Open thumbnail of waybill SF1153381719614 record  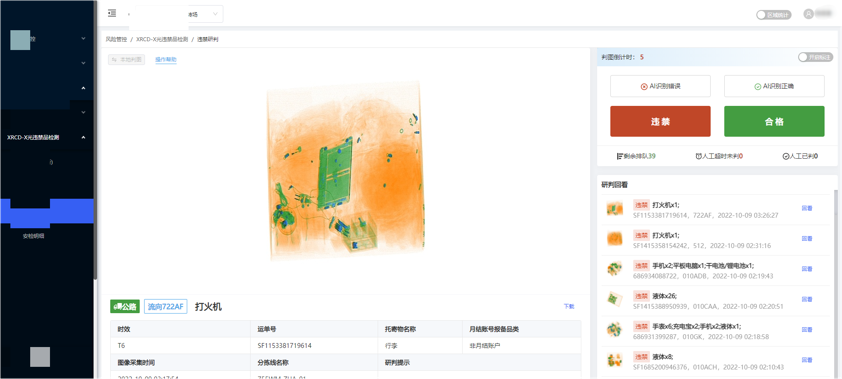615,209
